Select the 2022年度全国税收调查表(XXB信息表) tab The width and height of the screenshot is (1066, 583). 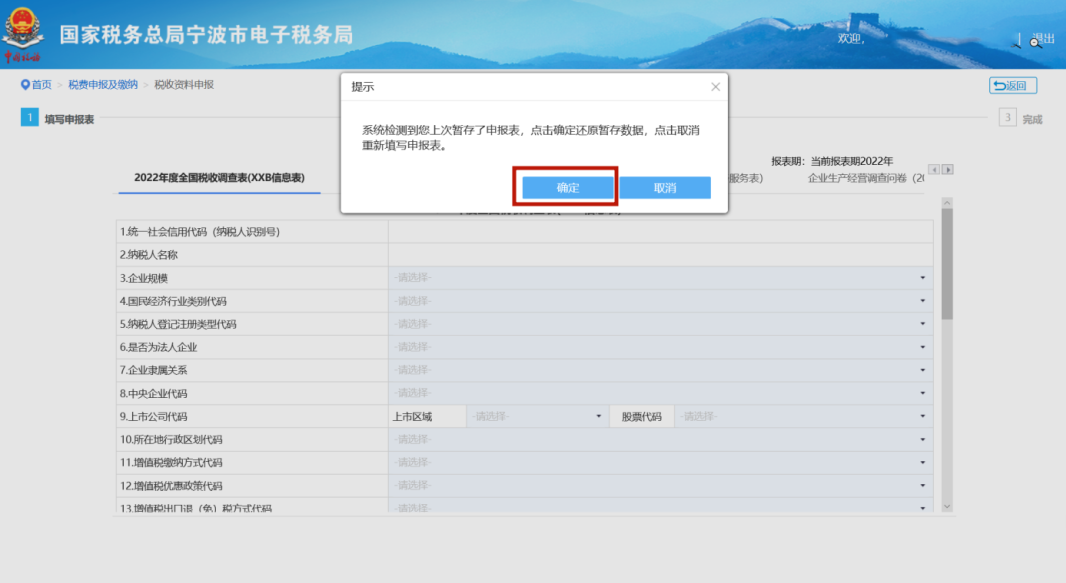click(x=219, y=178)
